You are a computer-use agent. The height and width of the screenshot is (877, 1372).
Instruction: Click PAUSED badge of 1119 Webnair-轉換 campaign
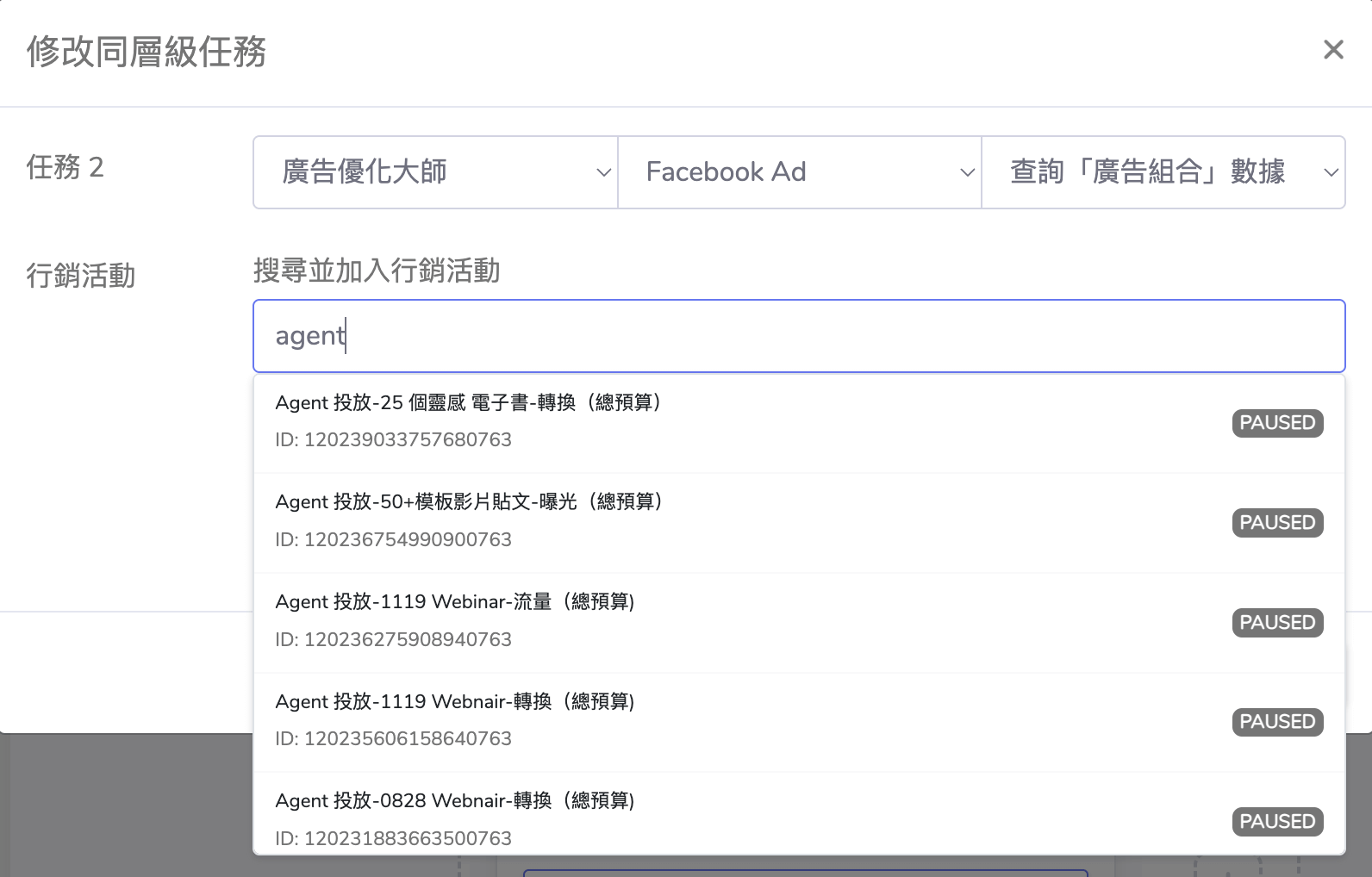click(x=1277, y=722)
